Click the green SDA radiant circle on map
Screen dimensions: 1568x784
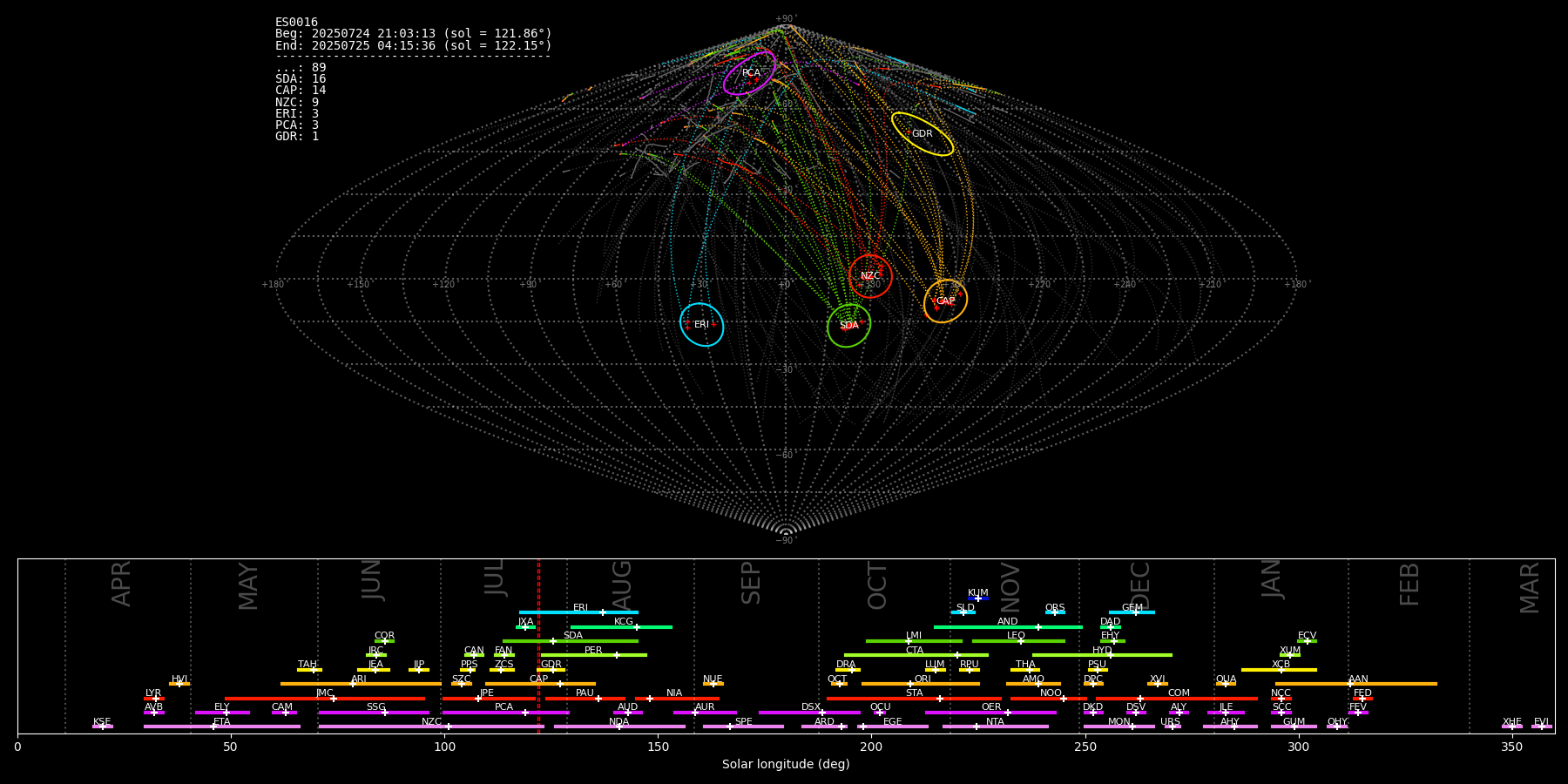click(848, 326)
